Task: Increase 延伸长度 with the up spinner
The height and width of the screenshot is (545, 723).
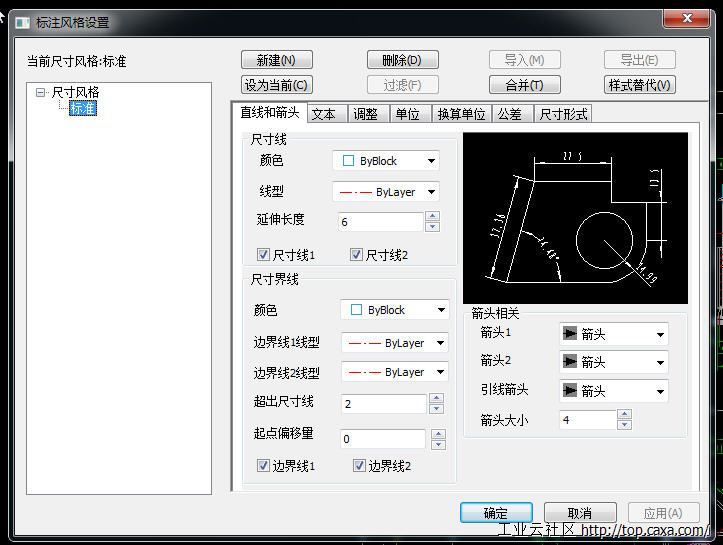Action: pyautogui.click(x=432, y=216)
